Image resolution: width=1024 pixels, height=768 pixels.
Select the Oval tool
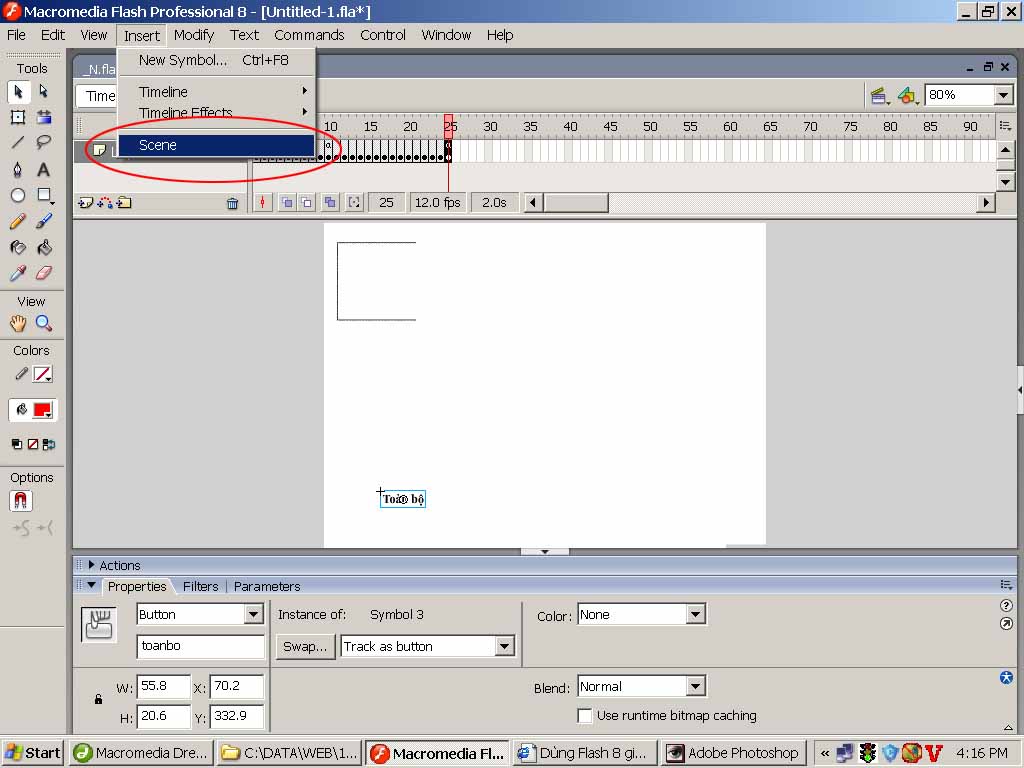coord(18,195)
